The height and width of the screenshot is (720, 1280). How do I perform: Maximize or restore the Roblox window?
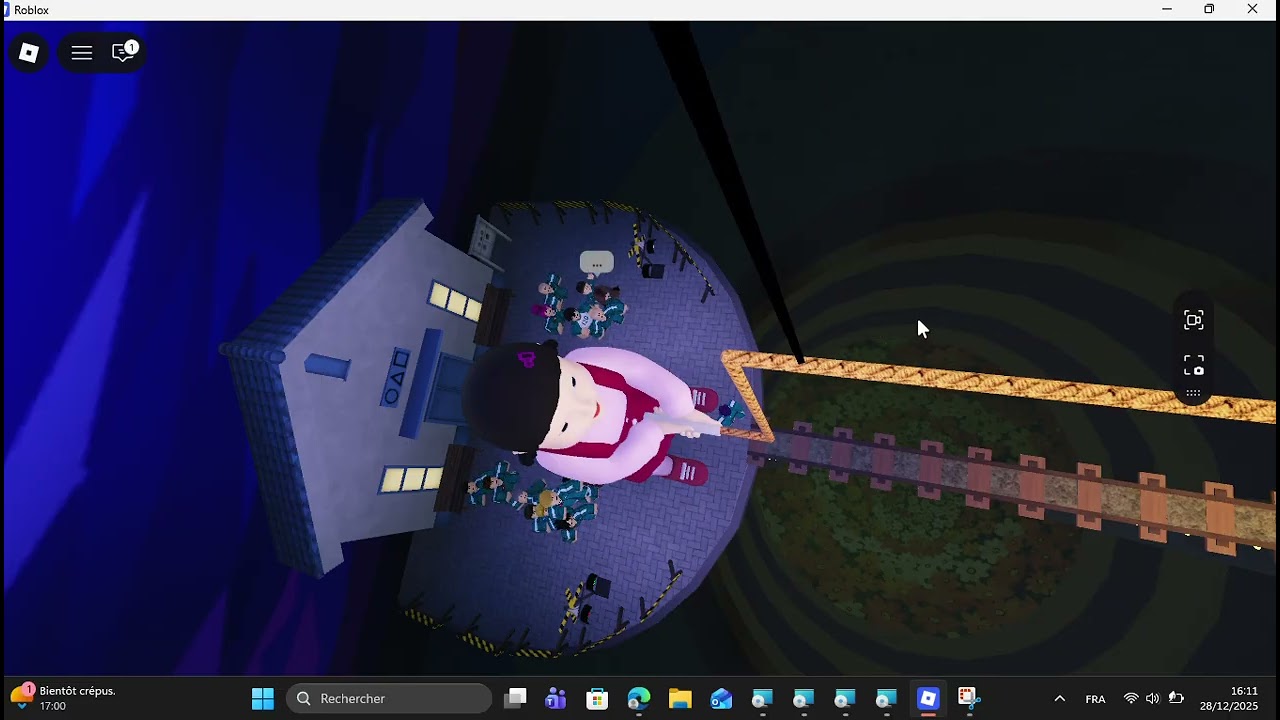pos(1209,9)
